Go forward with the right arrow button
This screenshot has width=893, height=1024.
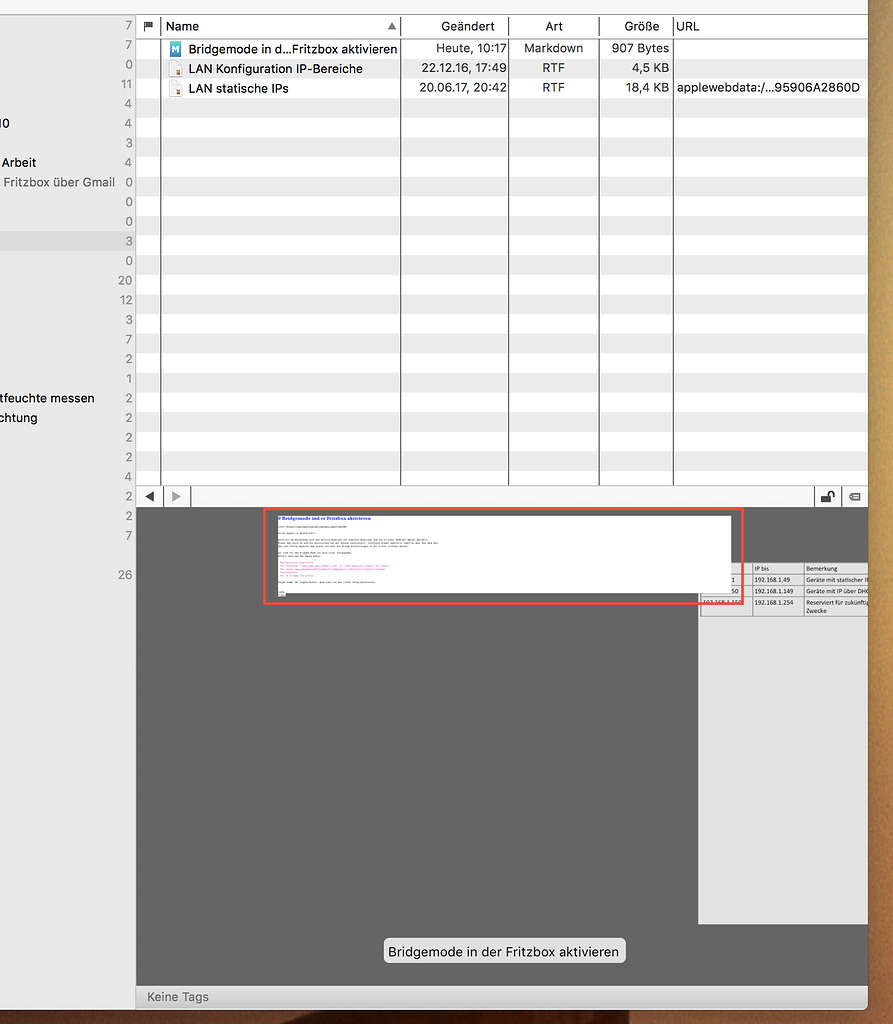[176, 496]
